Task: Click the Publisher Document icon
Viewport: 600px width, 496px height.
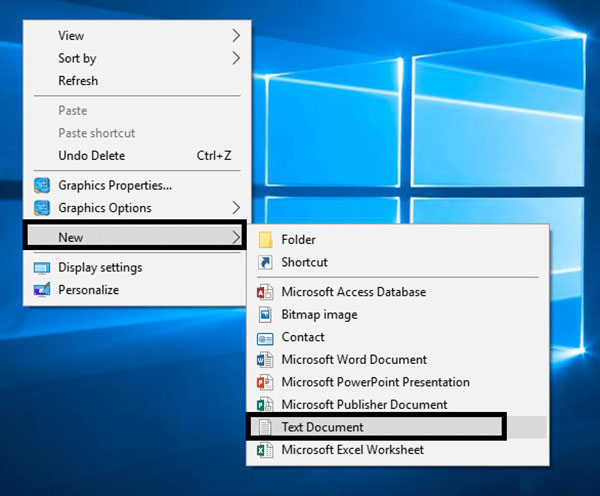Action: click(x=265, y=405)
